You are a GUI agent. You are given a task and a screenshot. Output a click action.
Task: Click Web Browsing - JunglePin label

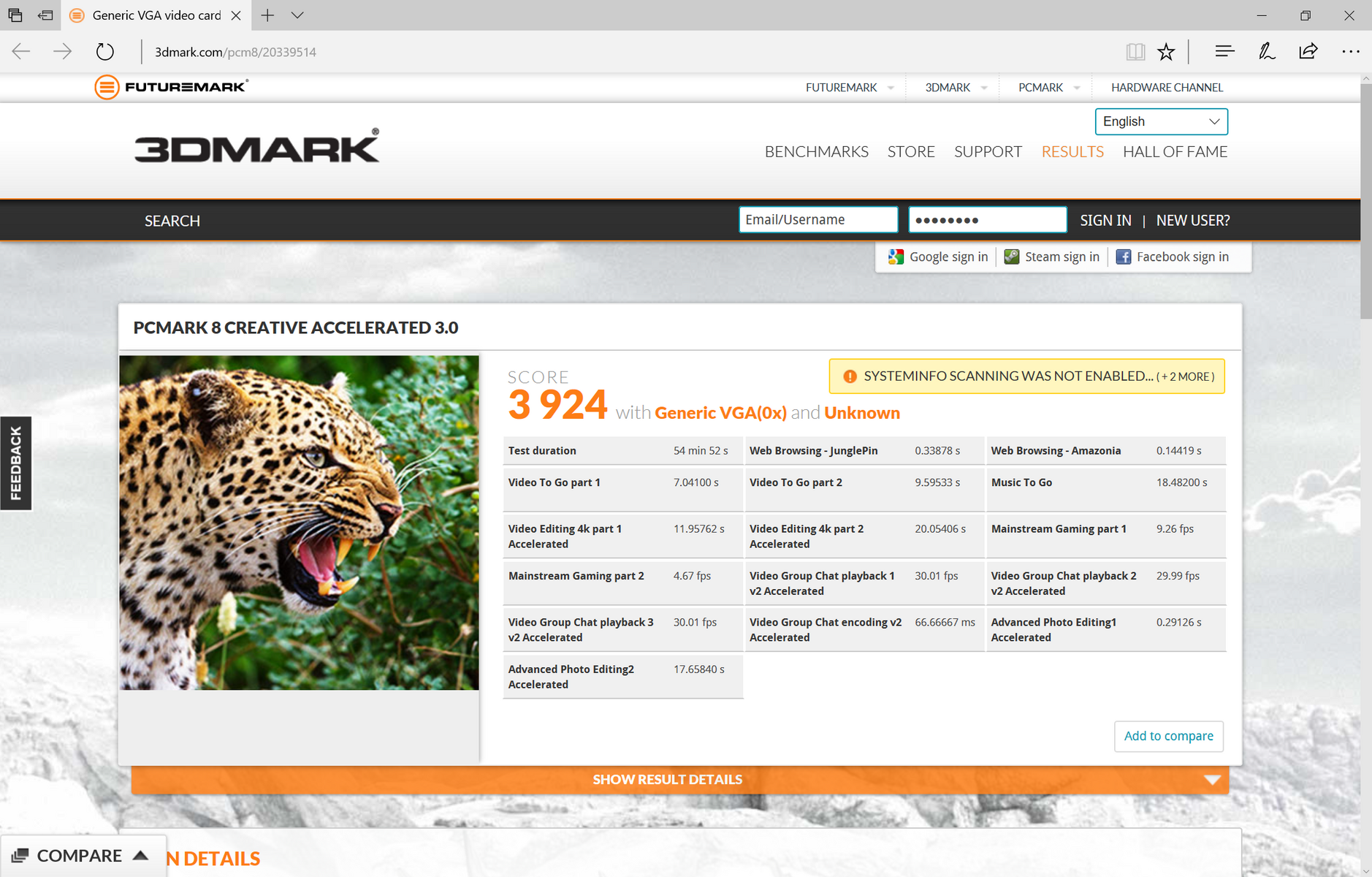pos(813,451)
